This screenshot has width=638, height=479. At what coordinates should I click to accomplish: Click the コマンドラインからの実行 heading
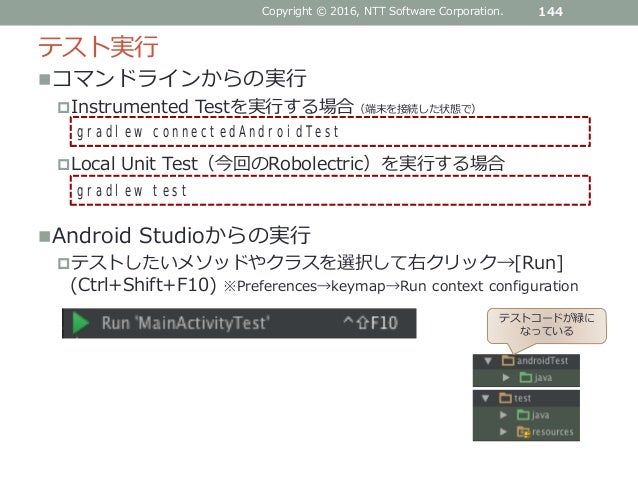pyautogui.click(x=179, y=78)
